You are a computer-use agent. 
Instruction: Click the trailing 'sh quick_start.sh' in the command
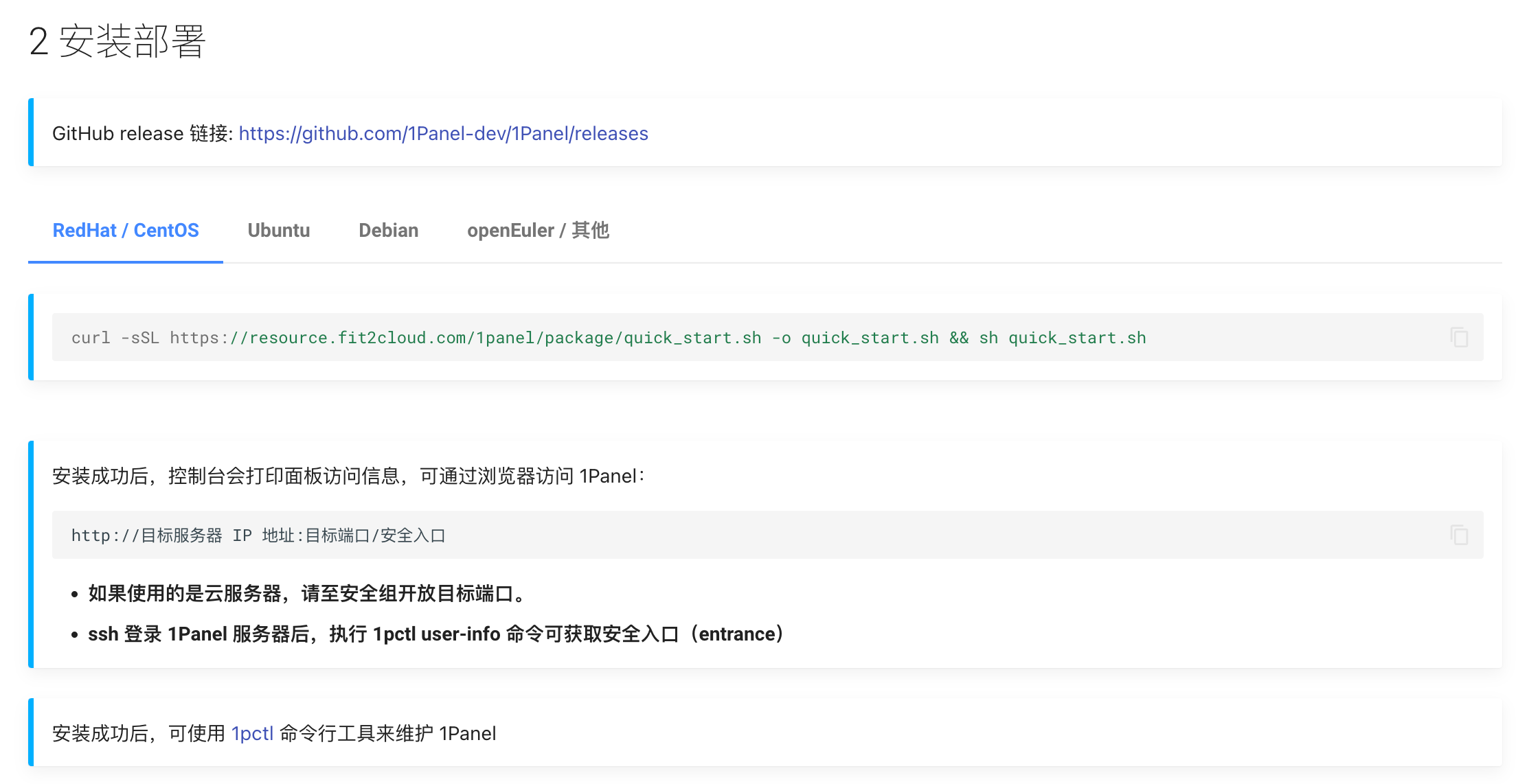[x=1062, y=338]
